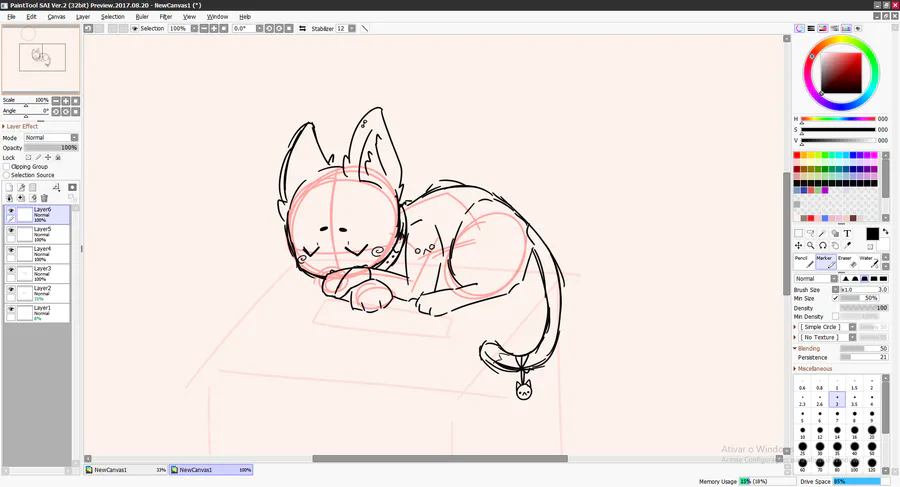Viewport: 900px width, 487px height.
Task: Open the File menu
Action: (11, 17)
